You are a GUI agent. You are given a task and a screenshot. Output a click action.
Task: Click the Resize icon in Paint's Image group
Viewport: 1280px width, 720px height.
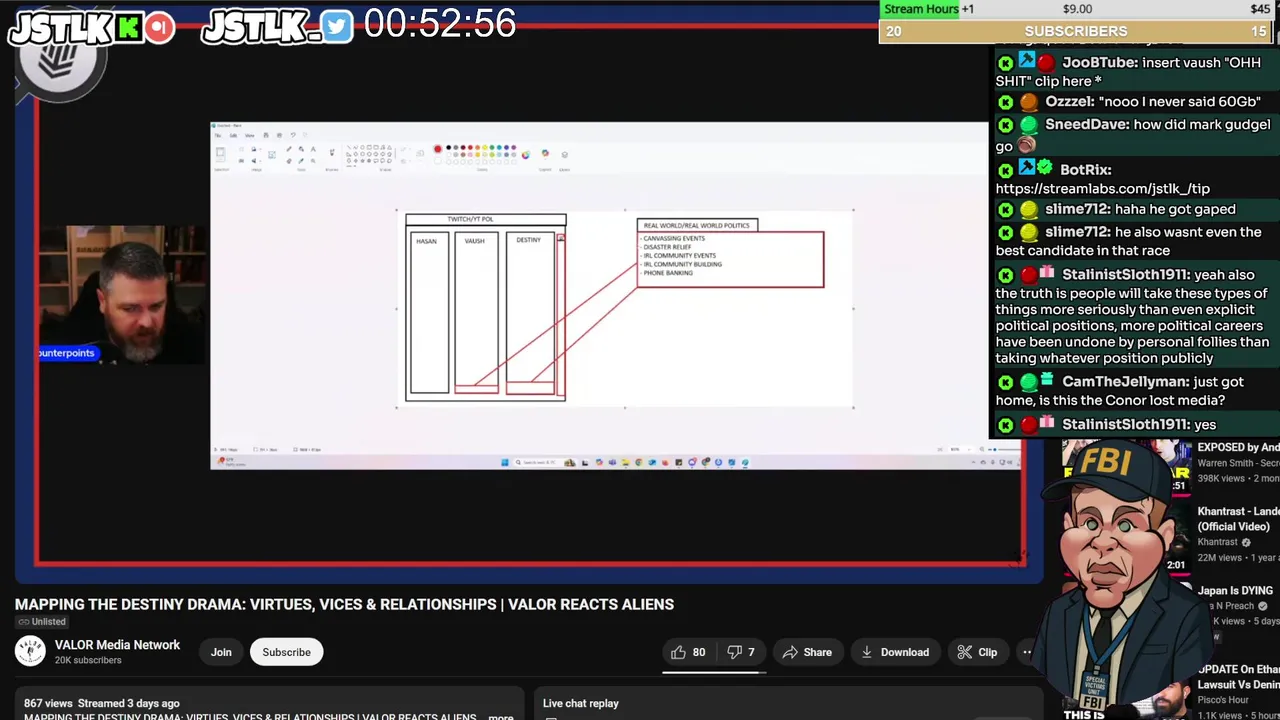(241, 161)
